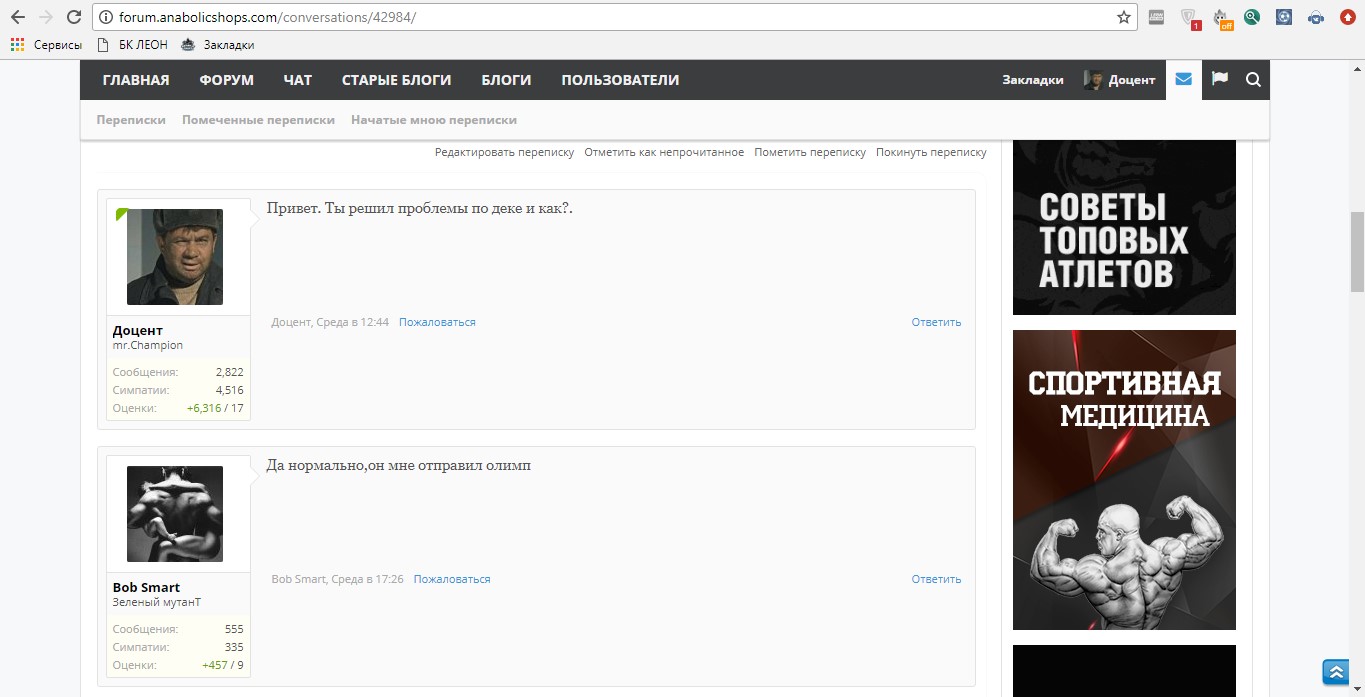This screenshot has height=697, width=1365.
Task: Open the Доцент user account menu
Action: click(1119, 80)
